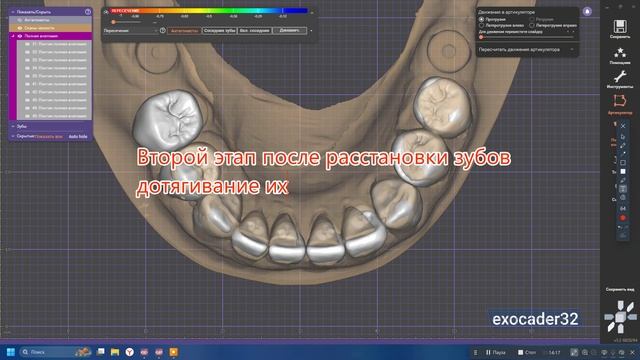Expand the Скрытые section
640x360 pixels.
13,136
